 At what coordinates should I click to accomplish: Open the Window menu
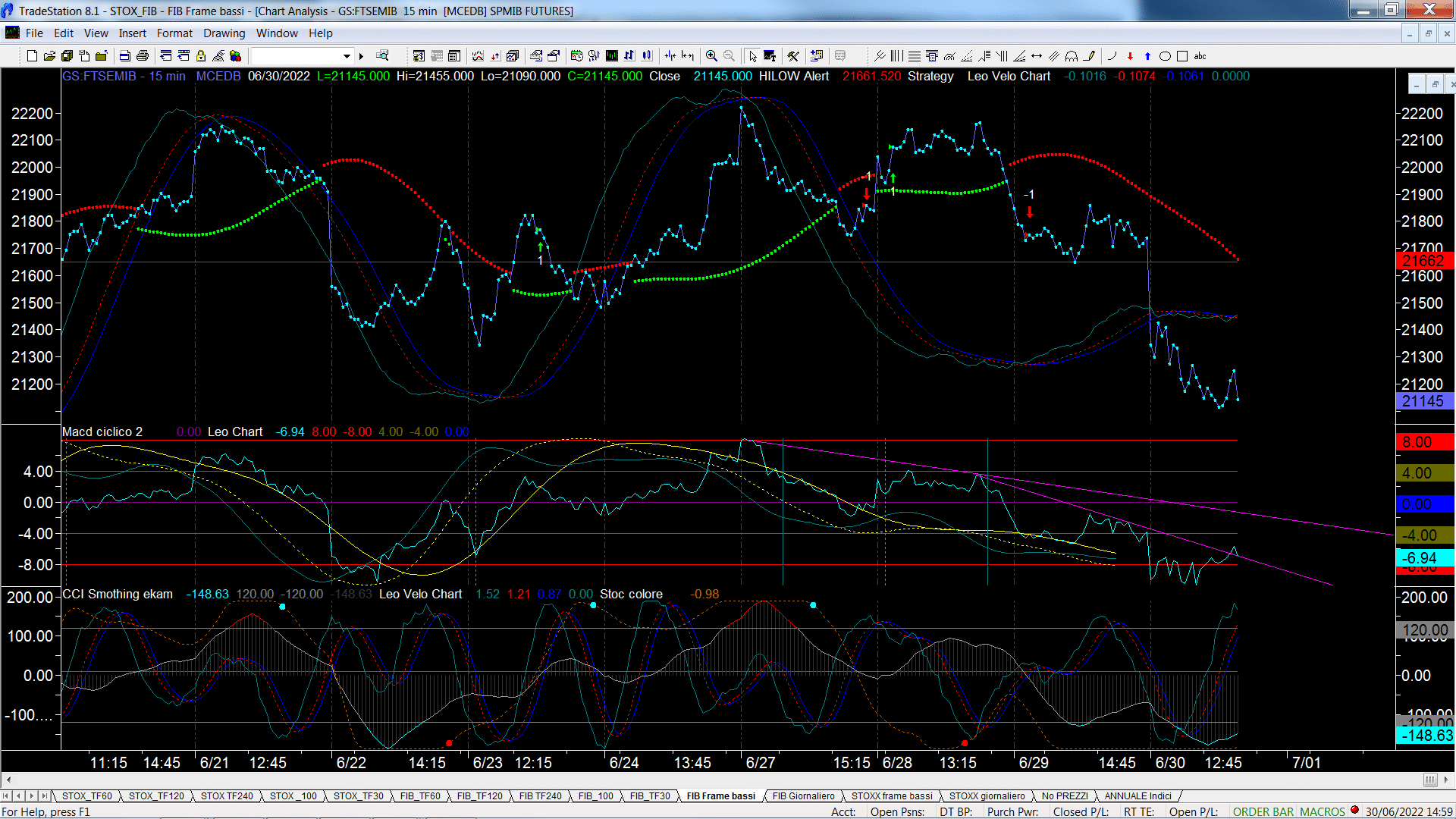(277, 33)
